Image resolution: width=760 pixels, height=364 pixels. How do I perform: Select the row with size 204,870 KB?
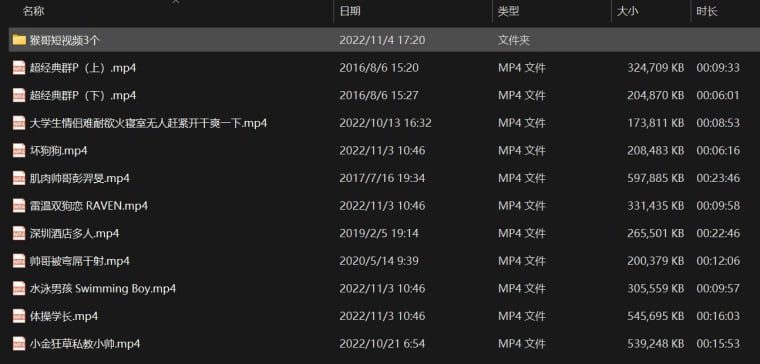coord(380,95)
